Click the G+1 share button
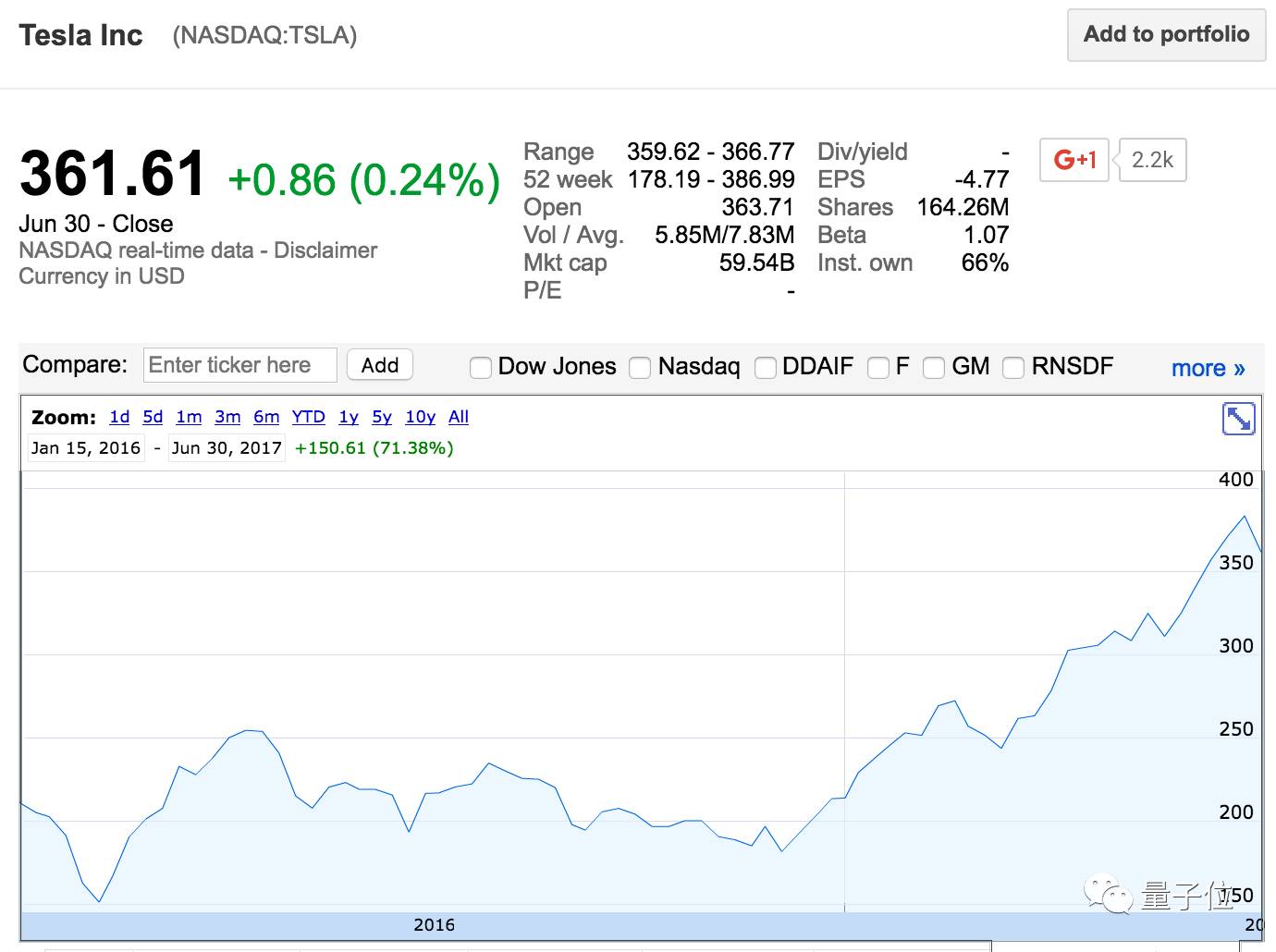The height and width of the screenshot is (952, 1276). tap(1074, 160)
